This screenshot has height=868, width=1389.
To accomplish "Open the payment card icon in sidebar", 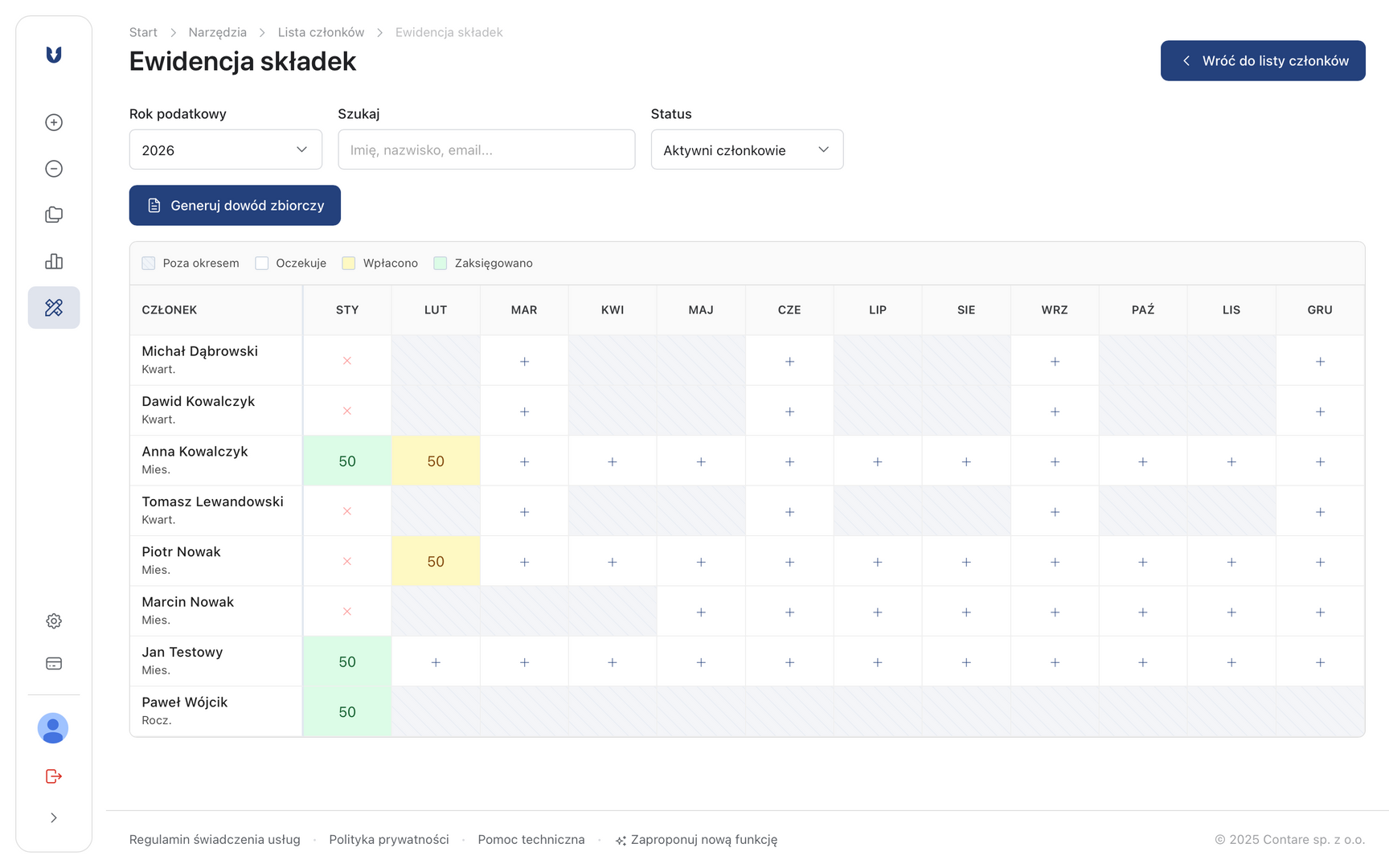I will tap(54, 664).
